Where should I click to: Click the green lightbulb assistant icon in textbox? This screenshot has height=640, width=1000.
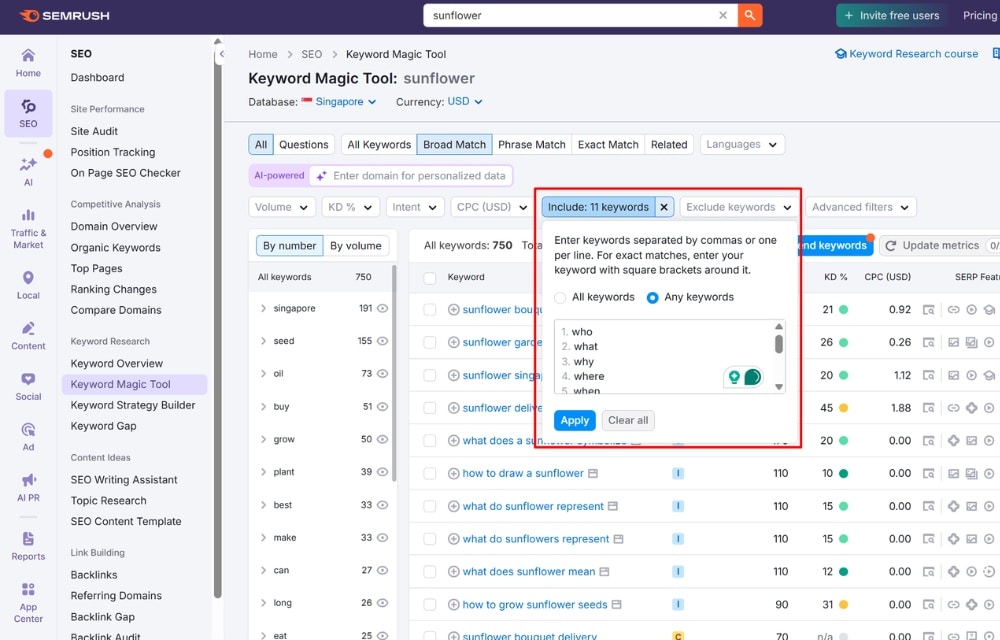(x=734, y=377)
